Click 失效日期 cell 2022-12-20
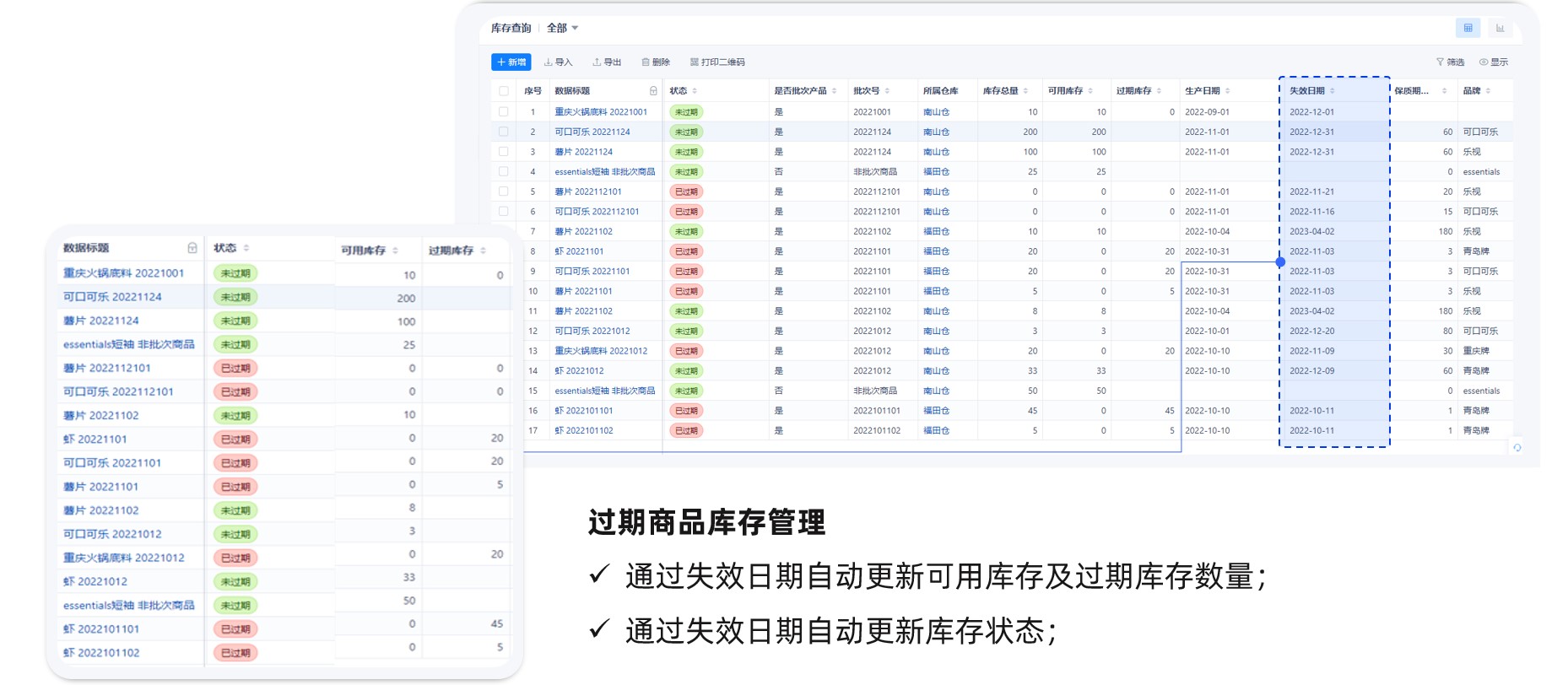This screenshot has height=685, width=1568. [x=1311, y=331]
